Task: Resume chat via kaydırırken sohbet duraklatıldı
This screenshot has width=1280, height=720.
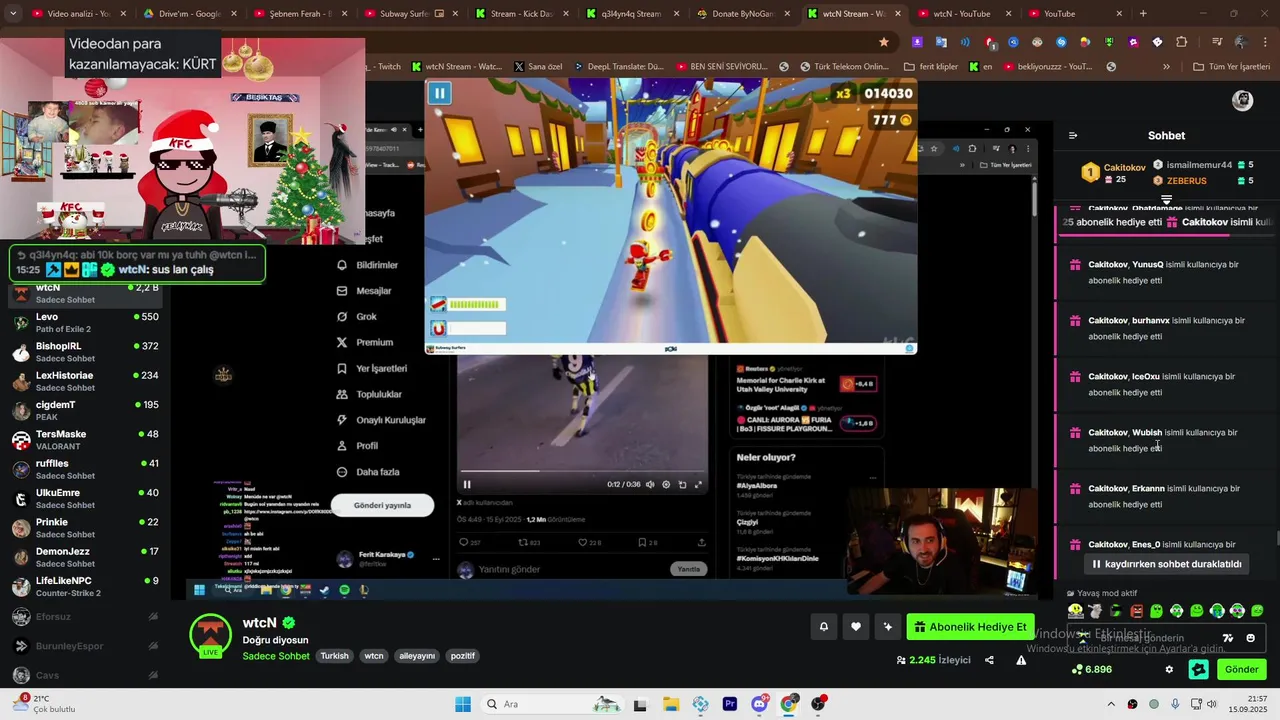Action: tap(1166, 564)
